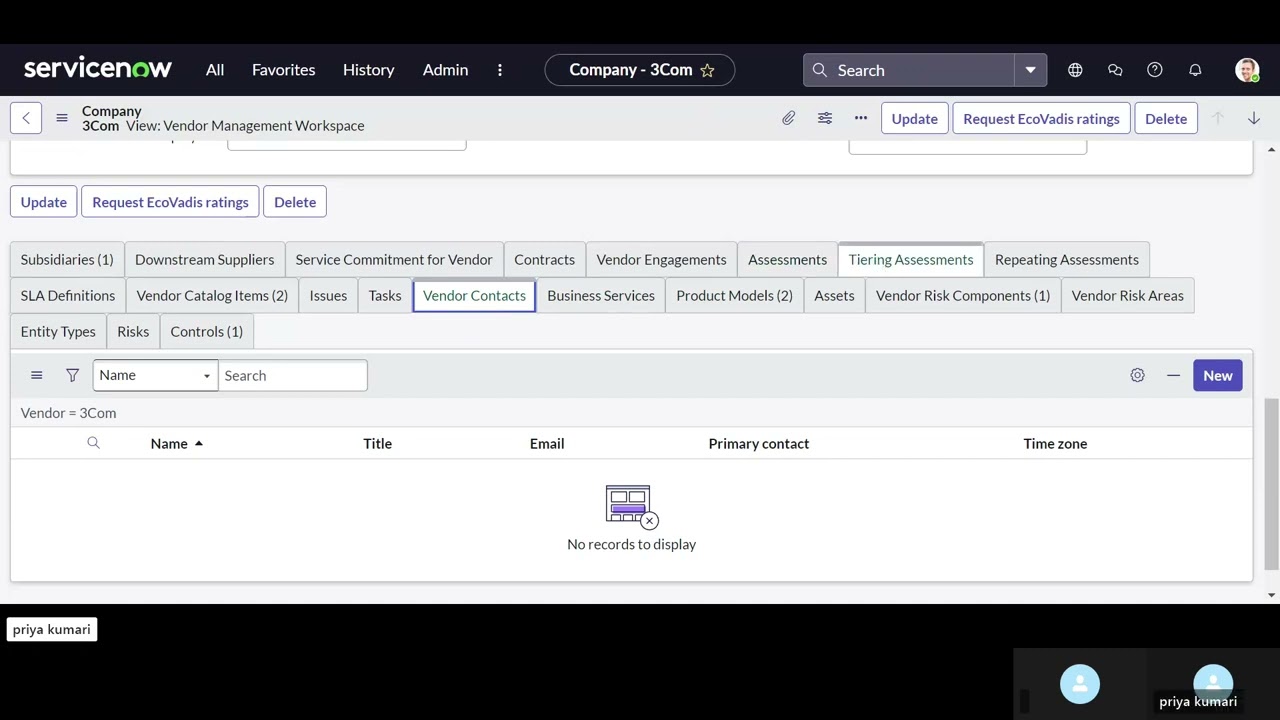Screen dimensions: 1280x720
Task: Open the more menus kebab icon
Action: pyautogui.click(x=500, y=70)
